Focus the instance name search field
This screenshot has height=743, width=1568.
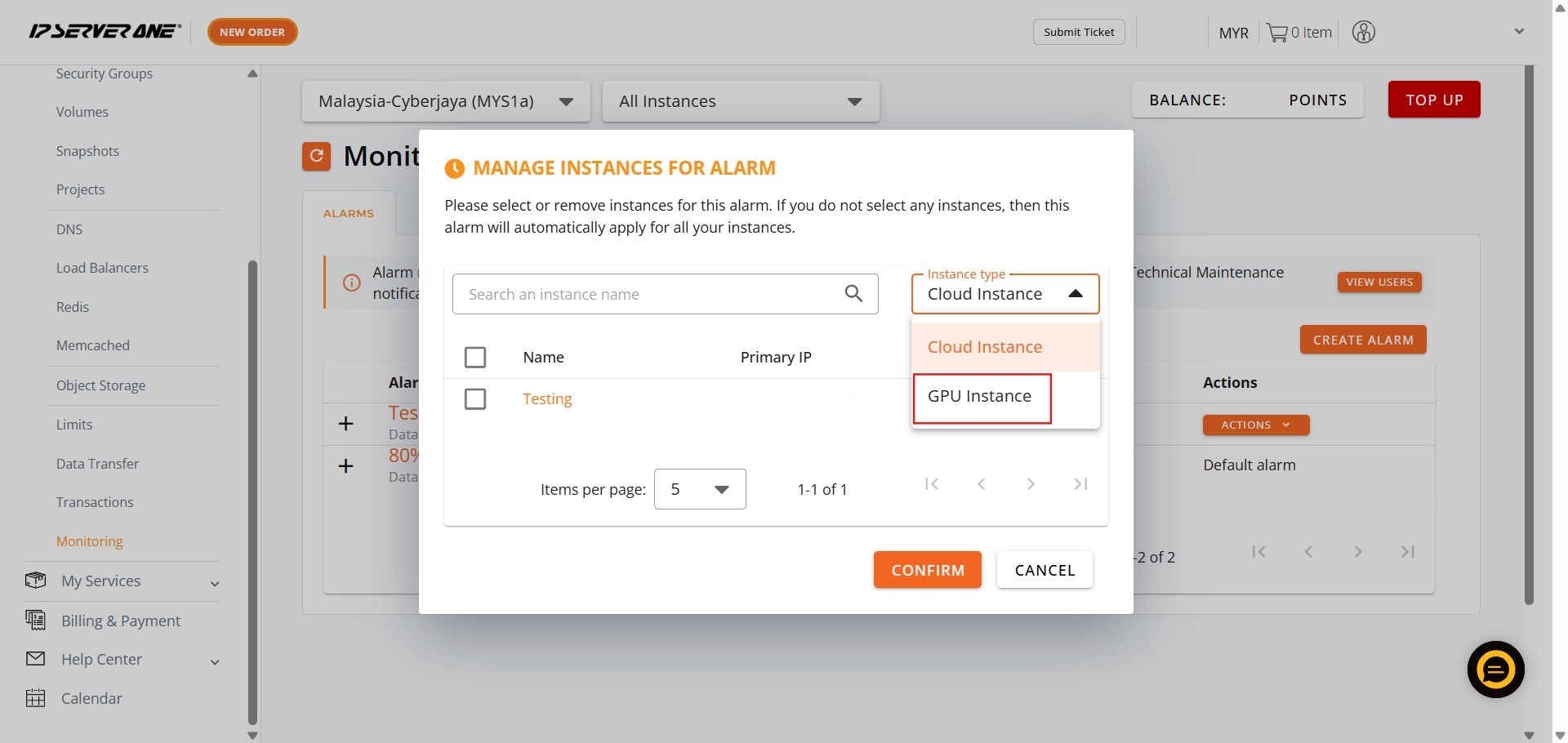[649, 294]
